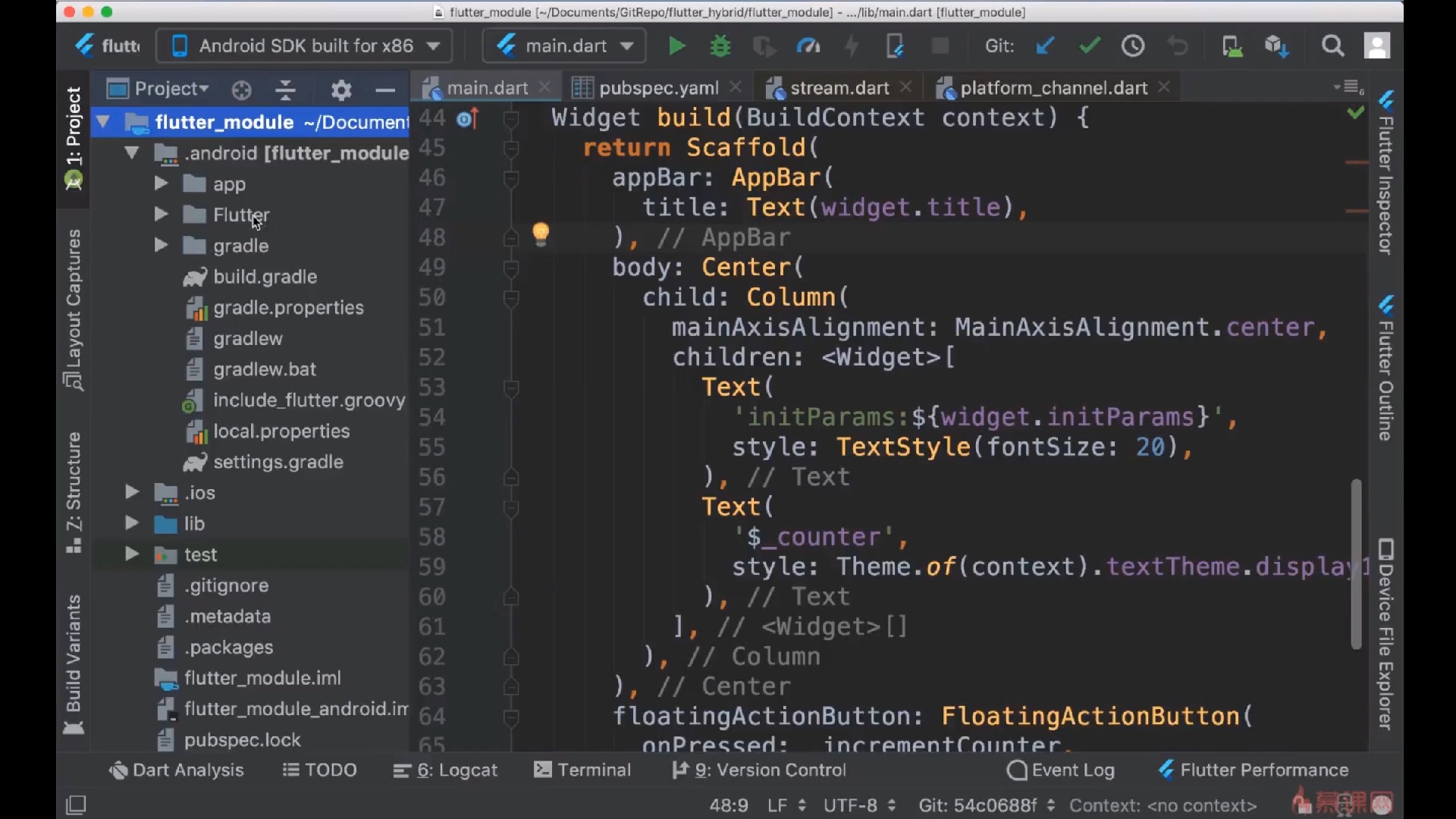This screenshot has height=819, width=1456.
Task: Open the Event Log
Action: pos(1061,770)
